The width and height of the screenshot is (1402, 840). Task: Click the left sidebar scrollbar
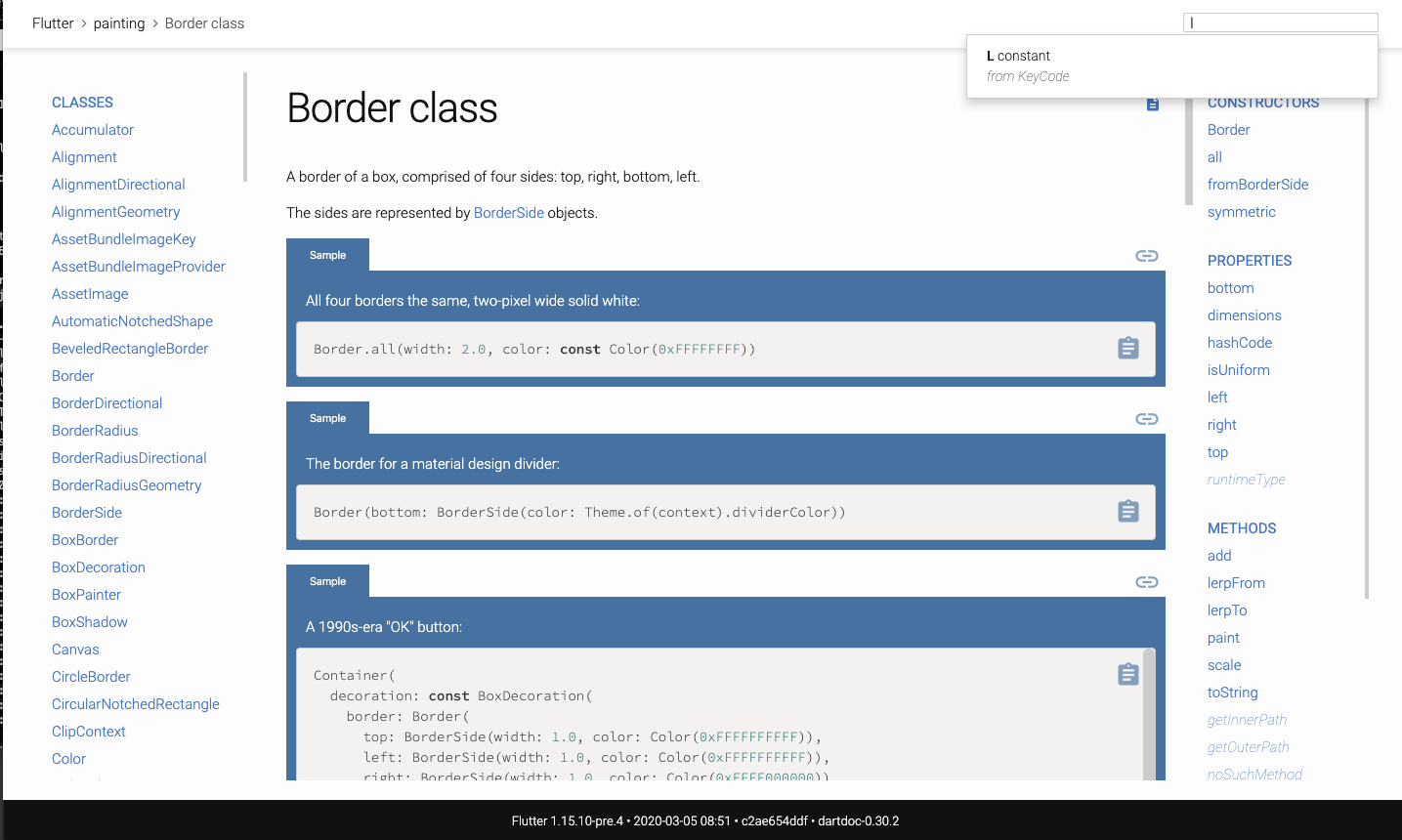pyautogui.click(x=245, y=127)
